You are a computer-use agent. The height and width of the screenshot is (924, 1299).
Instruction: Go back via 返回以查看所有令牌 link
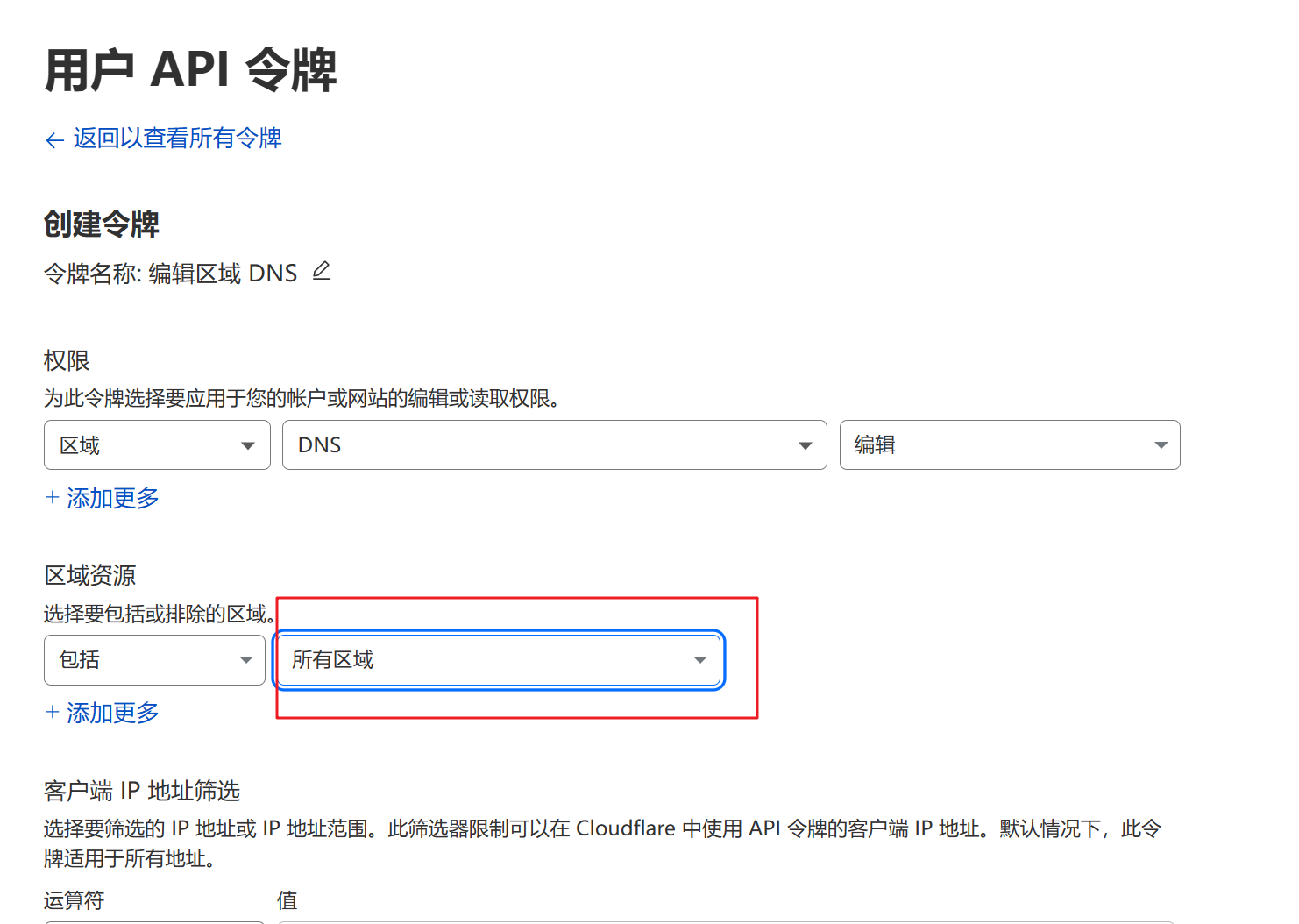(177, 139)
